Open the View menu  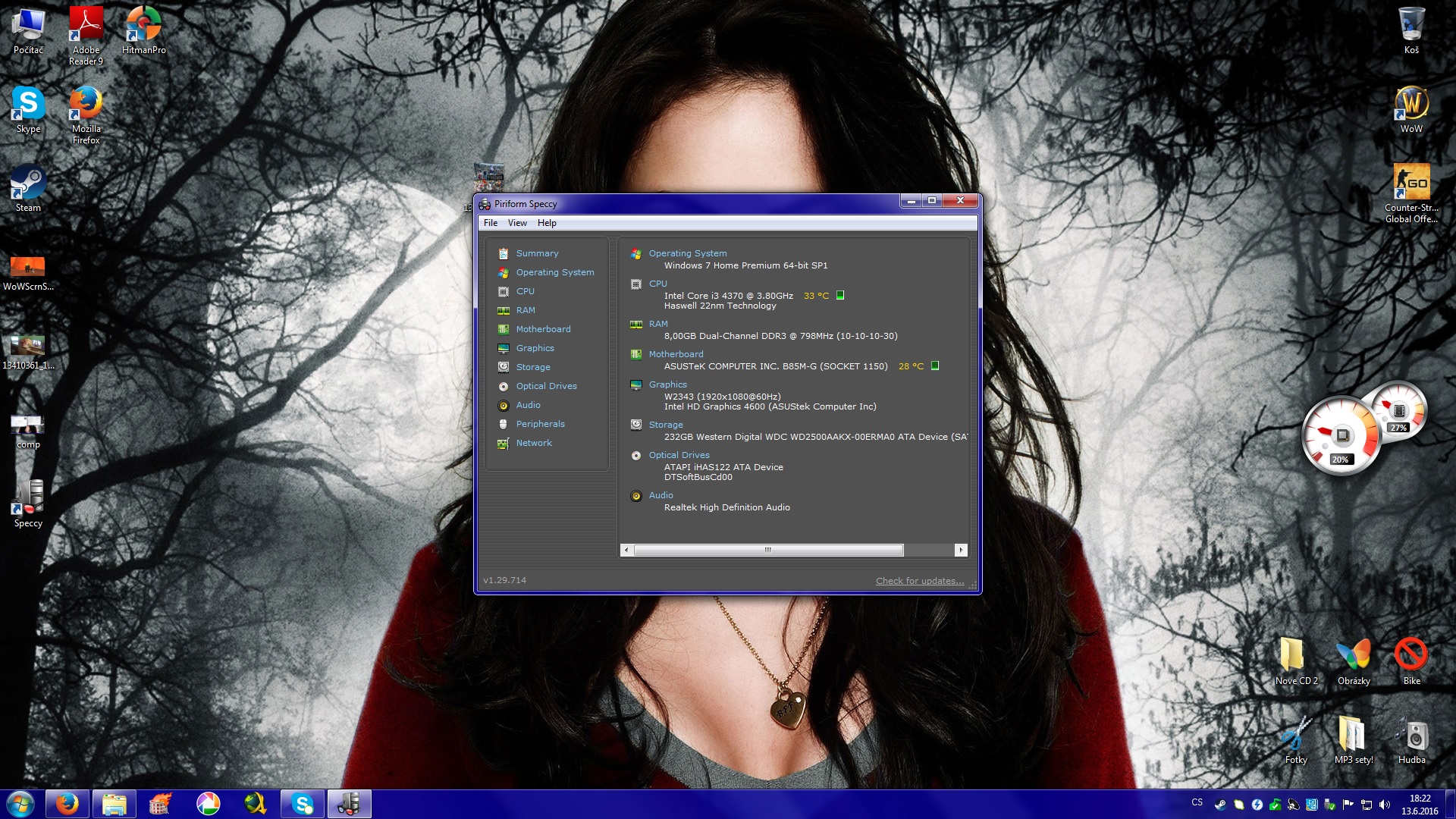517,223
